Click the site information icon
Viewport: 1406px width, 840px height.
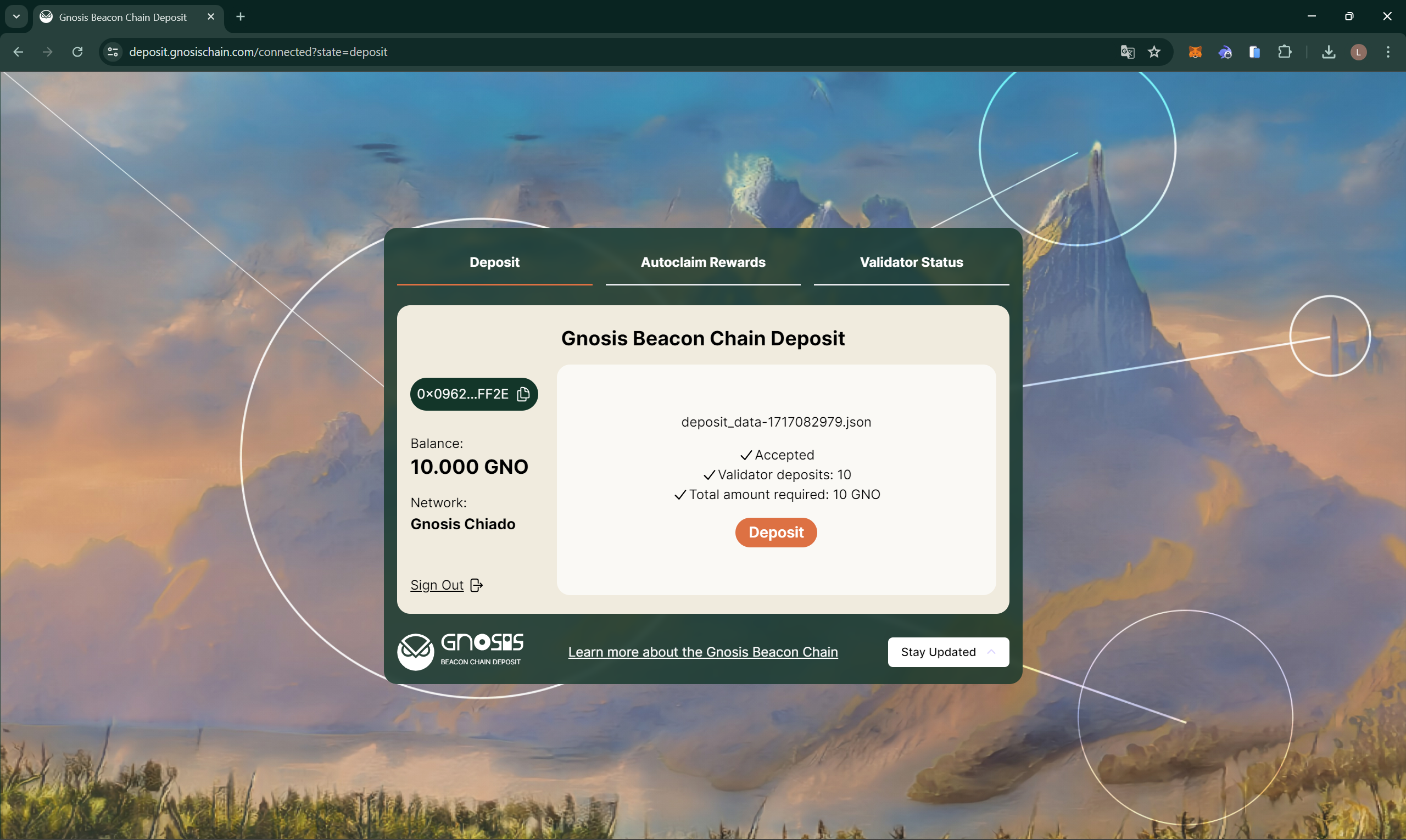click(x=113, y=52)
